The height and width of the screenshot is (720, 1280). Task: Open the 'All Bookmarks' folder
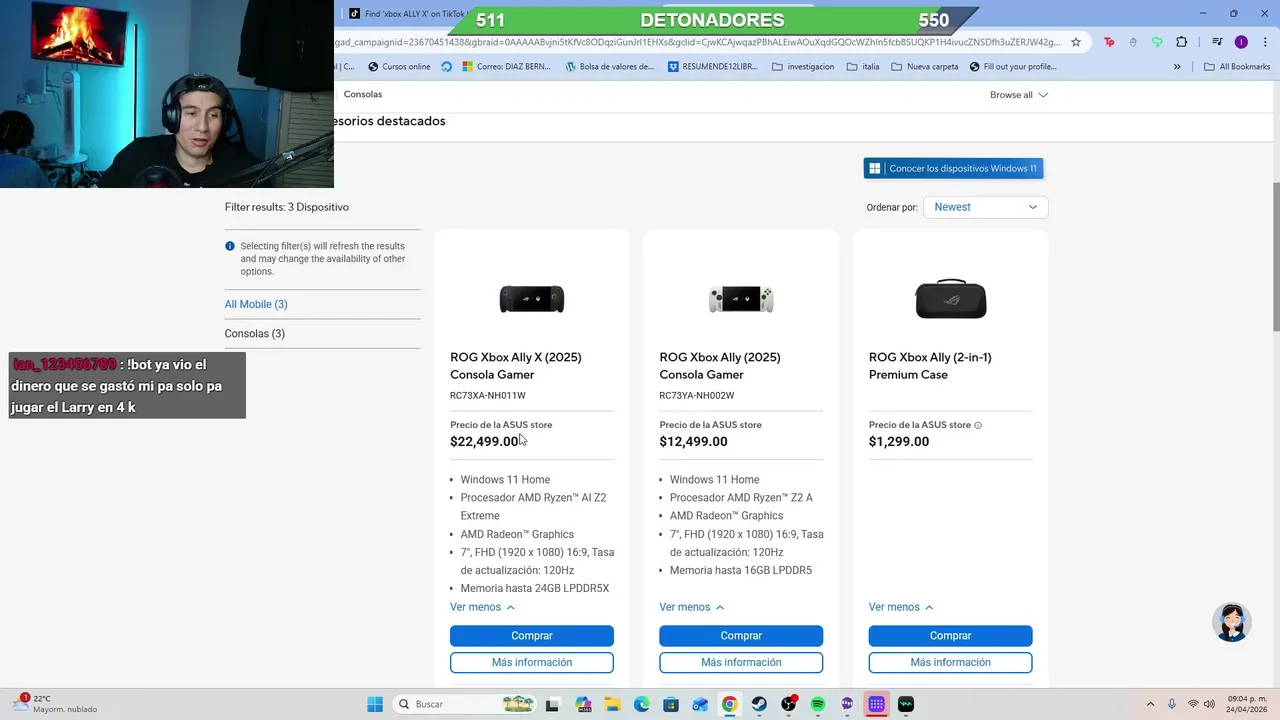[x=1237, y=67]
